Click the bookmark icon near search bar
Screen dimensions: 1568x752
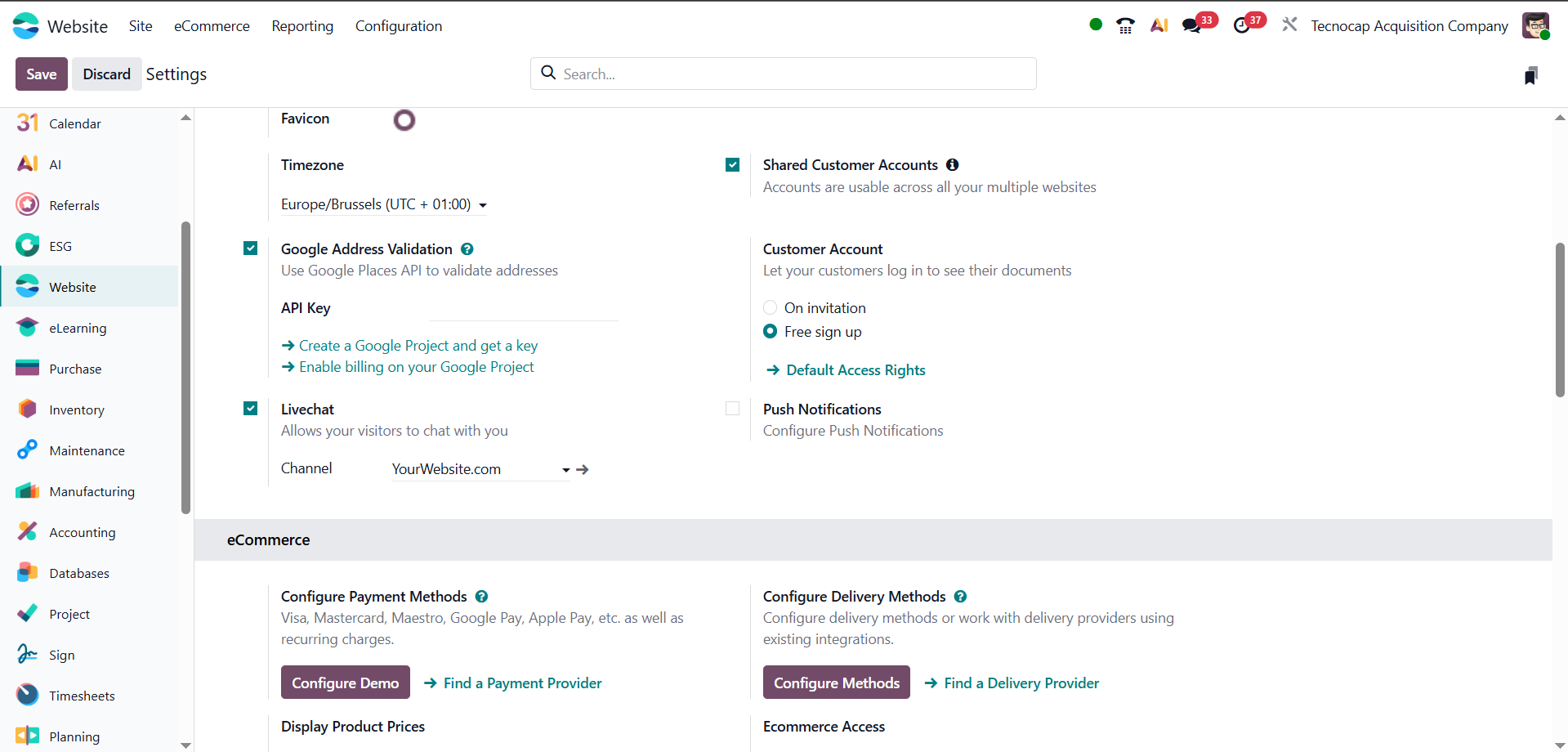click(1530, 75)
